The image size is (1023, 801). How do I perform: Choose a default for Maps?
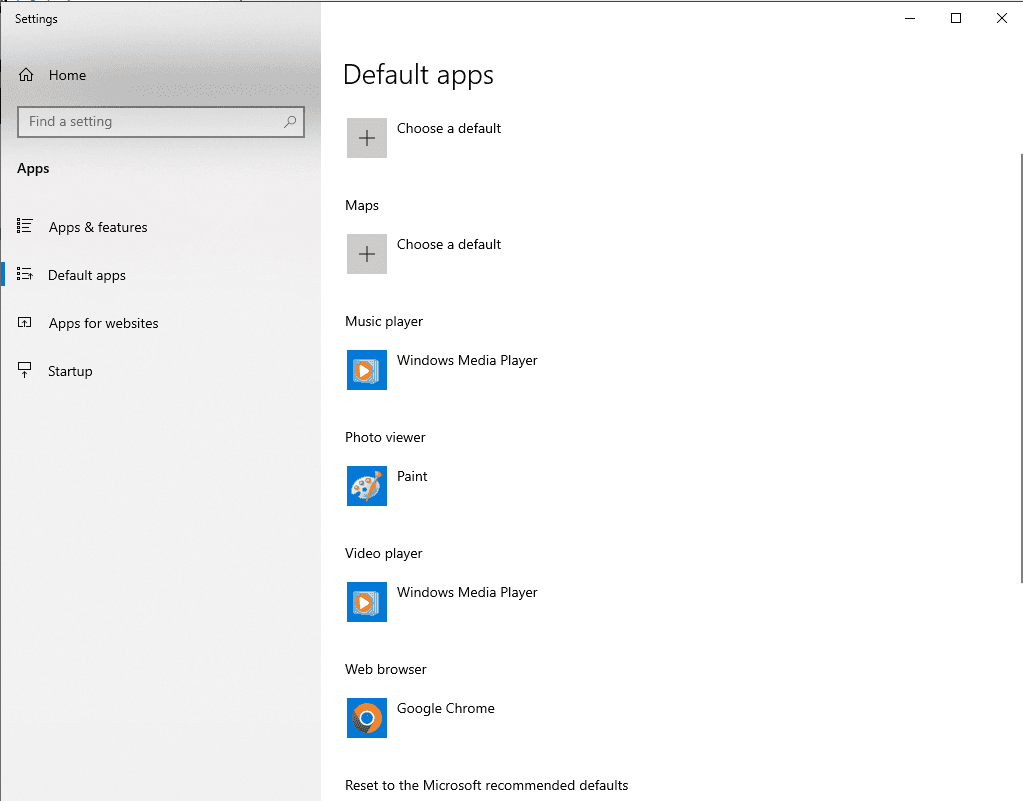coord(449,244)
